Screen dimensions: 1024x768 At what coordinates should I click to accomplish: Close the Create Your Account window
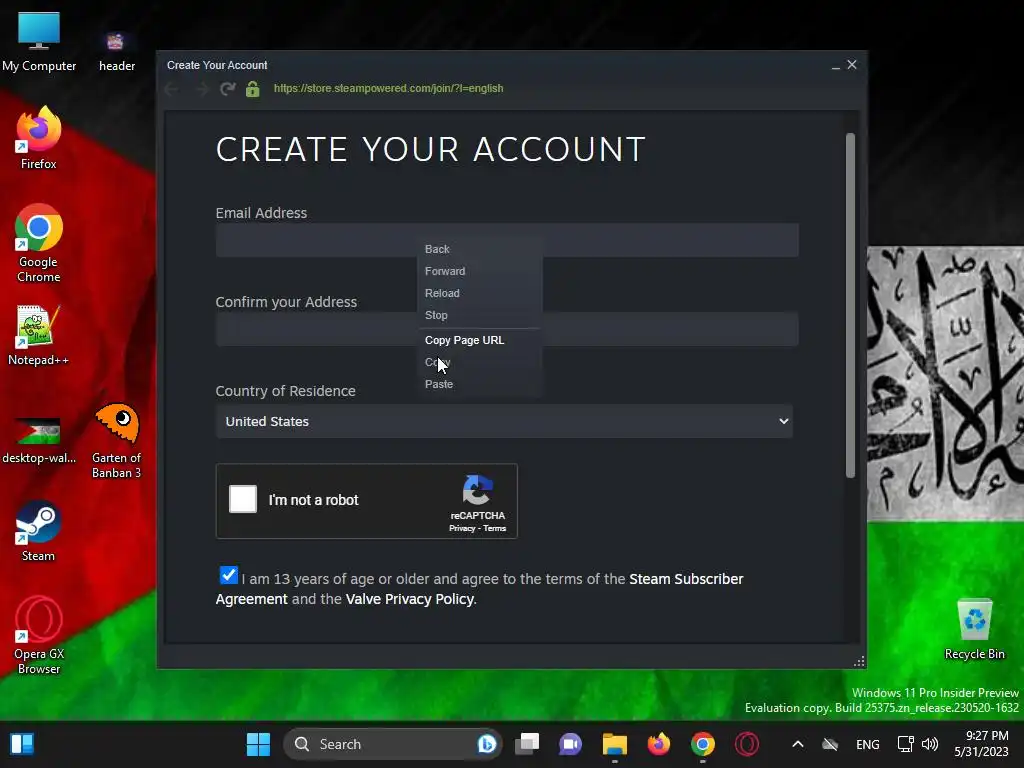852,65
